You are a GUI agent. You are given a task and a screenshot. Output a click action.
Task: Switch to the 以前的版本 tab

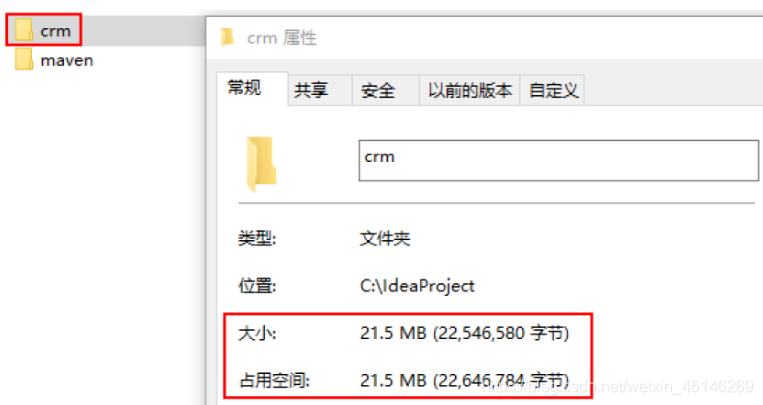(x=470, y=91)
